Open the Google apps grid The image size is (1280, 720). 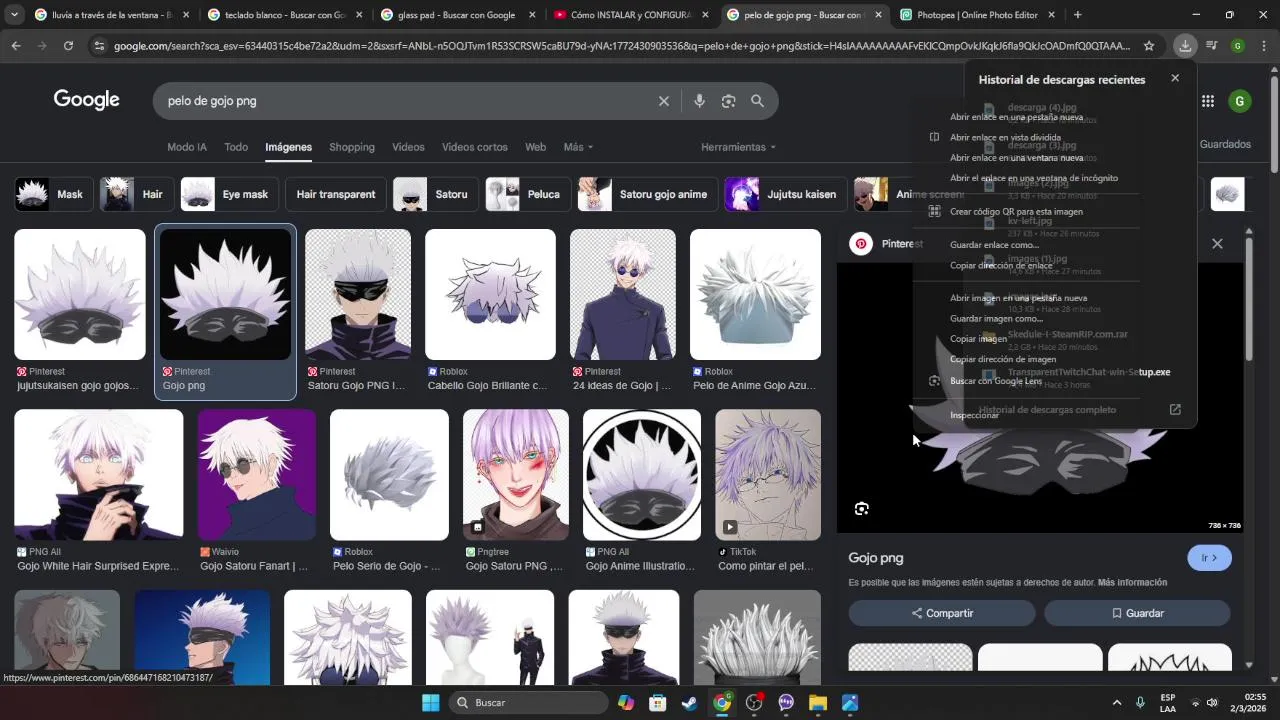[x=1208, y=101]
